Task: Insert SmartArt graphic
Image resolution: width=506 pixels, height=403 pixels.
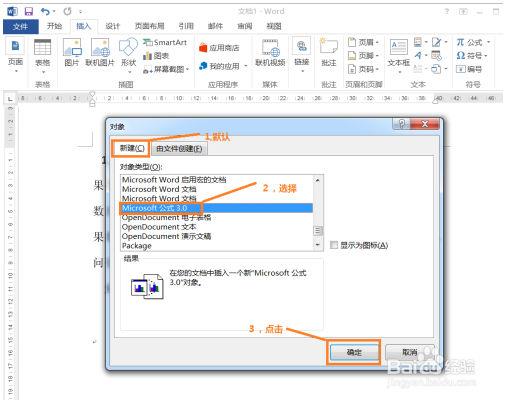Action: (165, 42)
